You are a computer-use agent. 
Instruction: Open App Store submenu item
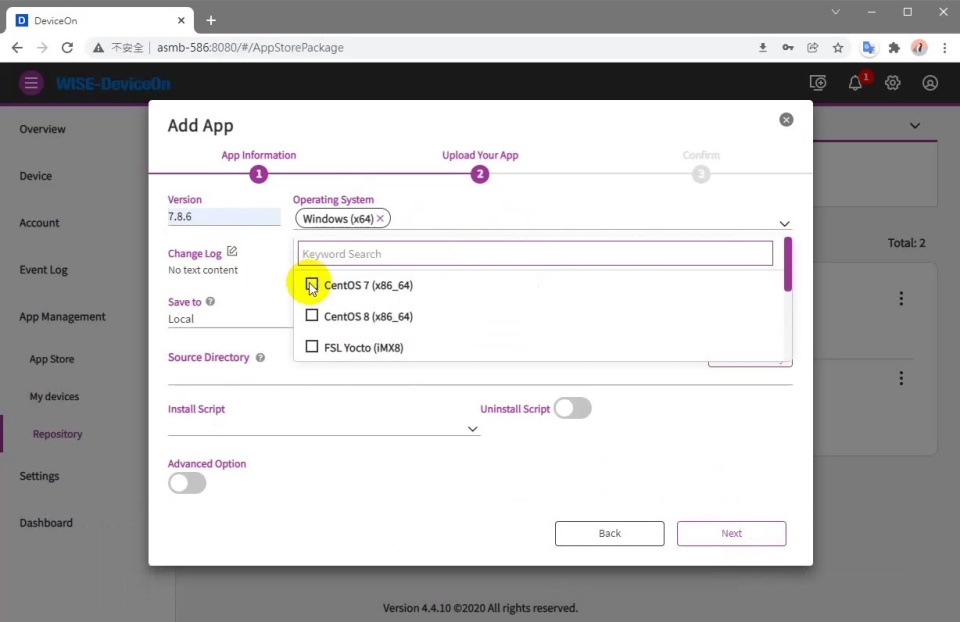(x=52, y=359)
